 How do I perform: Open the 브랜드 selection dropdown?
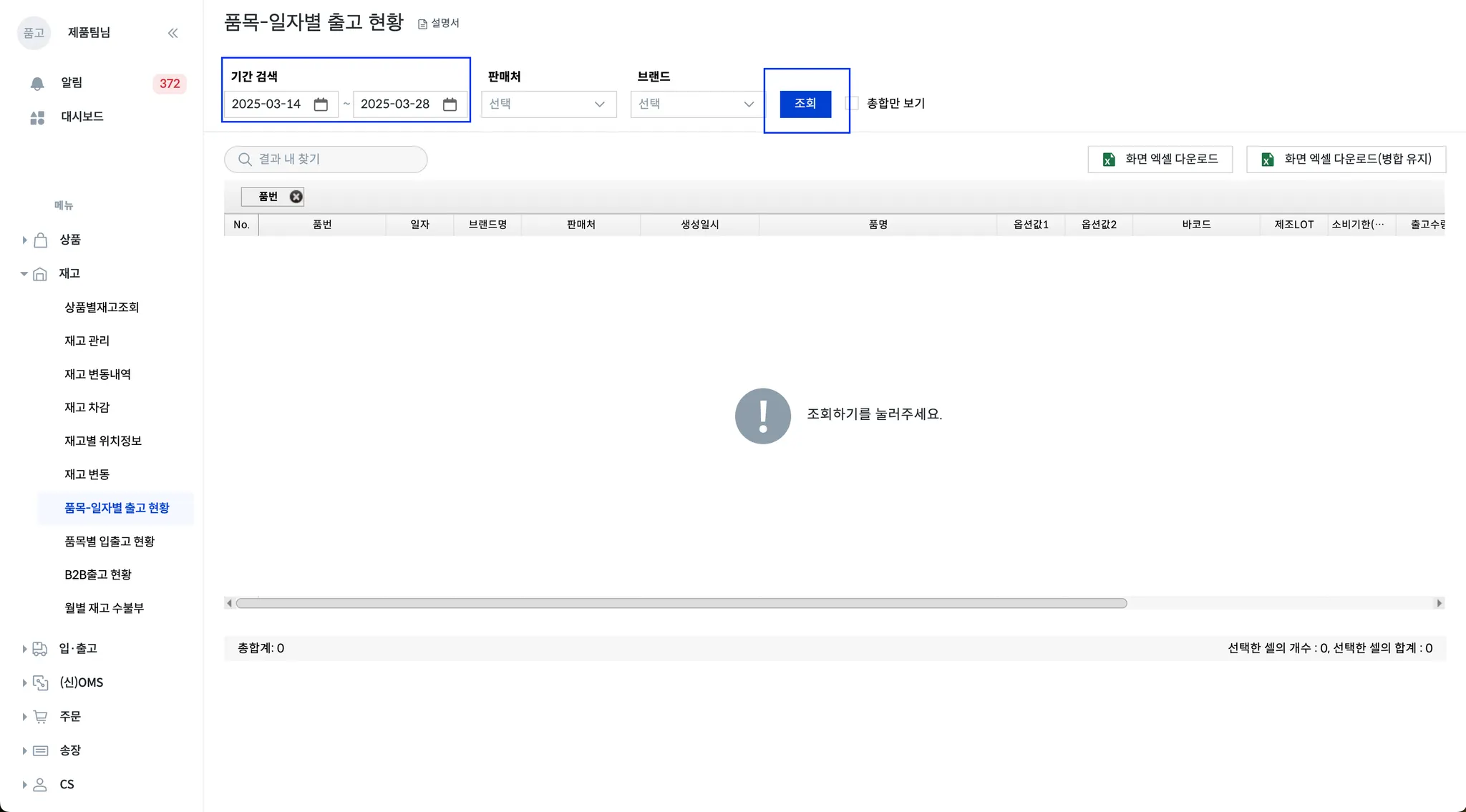coord(696,104)
